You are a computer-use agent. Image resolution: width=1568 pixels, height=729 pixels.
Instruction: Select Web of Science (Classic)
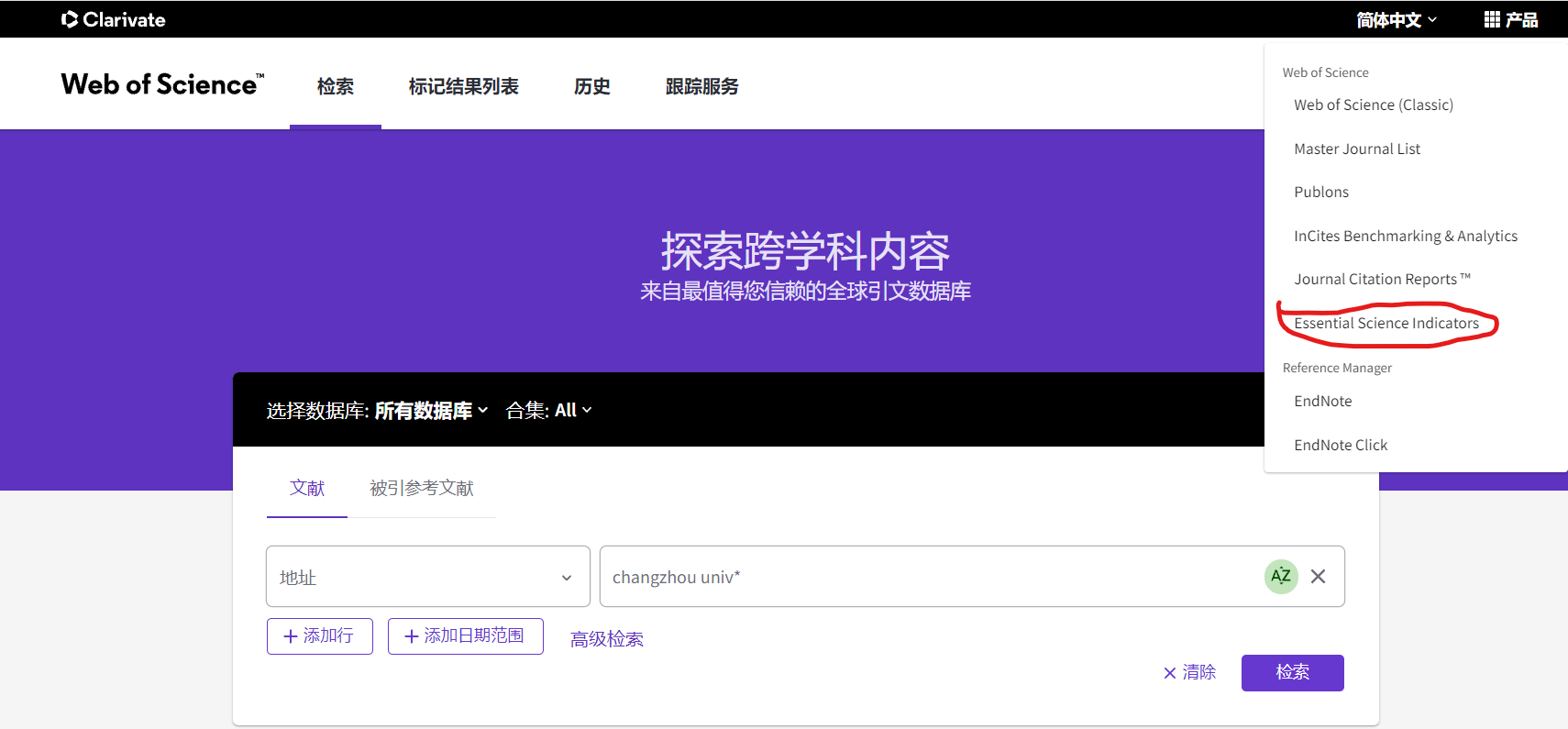[1374, 105]
